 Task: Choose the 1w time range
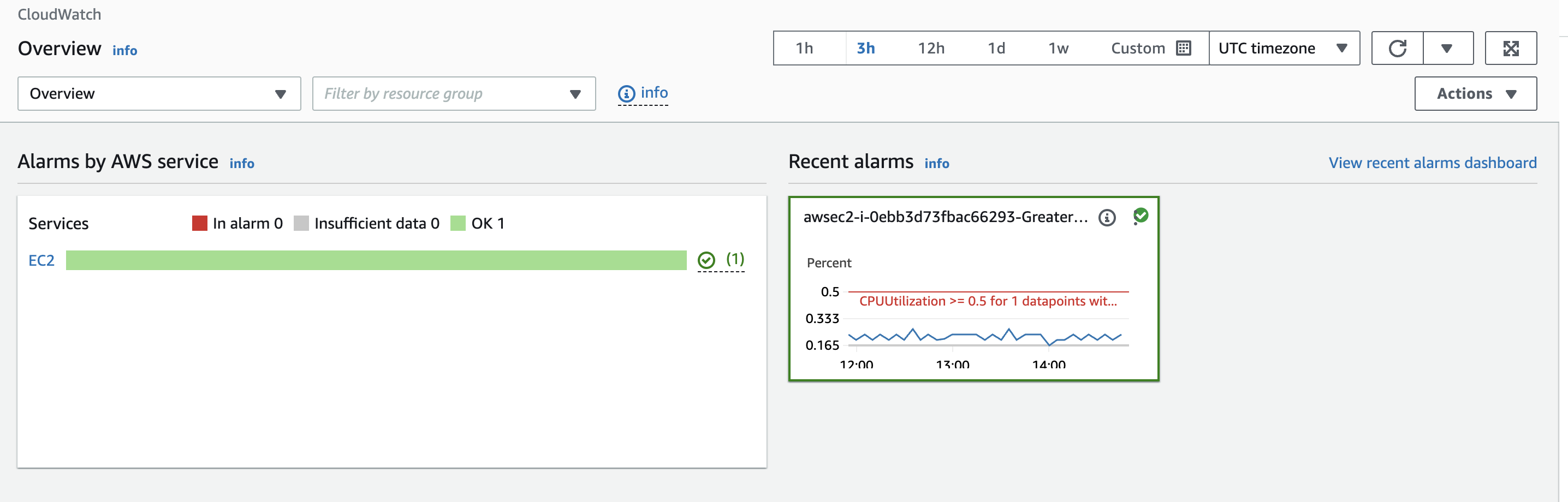pos(1058,48)
